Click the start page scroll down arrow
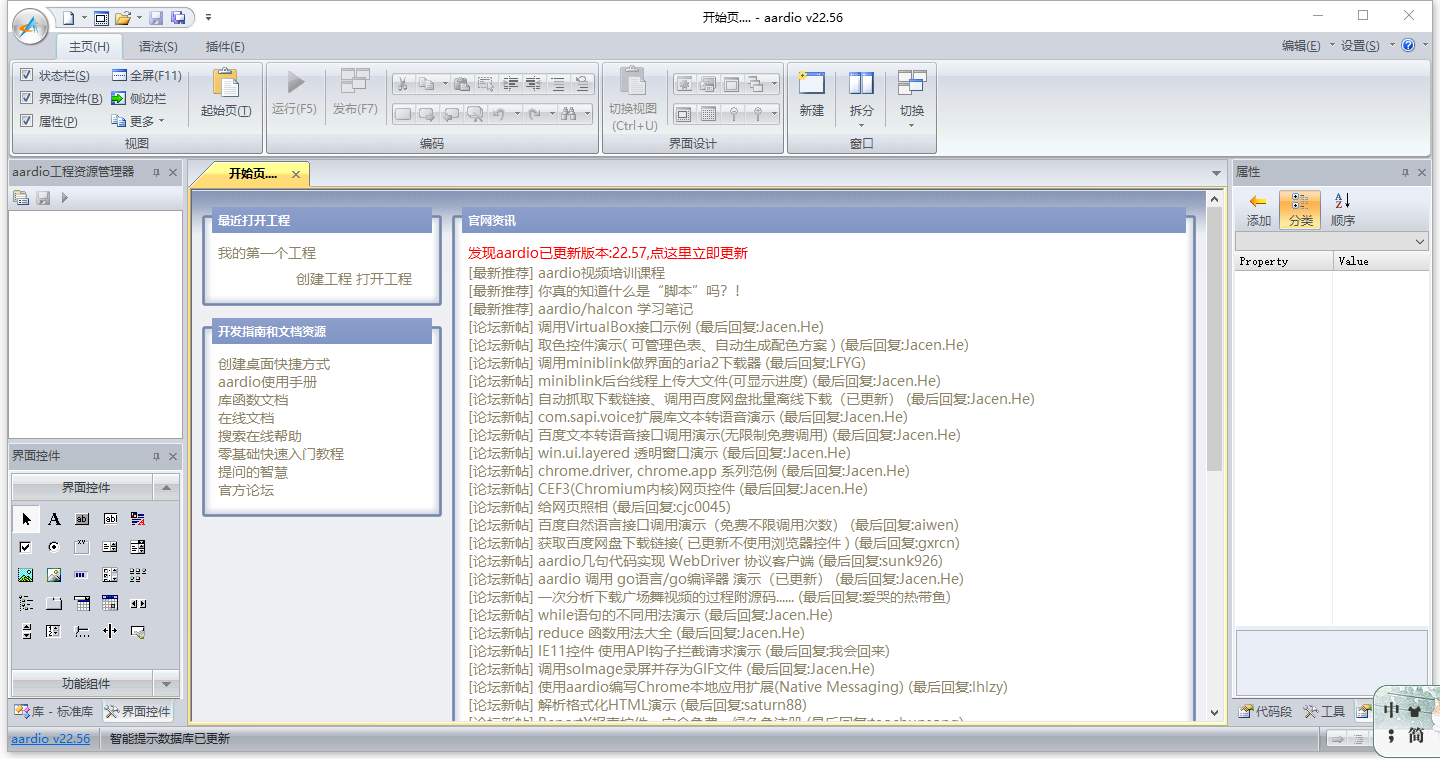Viewport: 1440px width, 759px height. (x=1214, y=712)
